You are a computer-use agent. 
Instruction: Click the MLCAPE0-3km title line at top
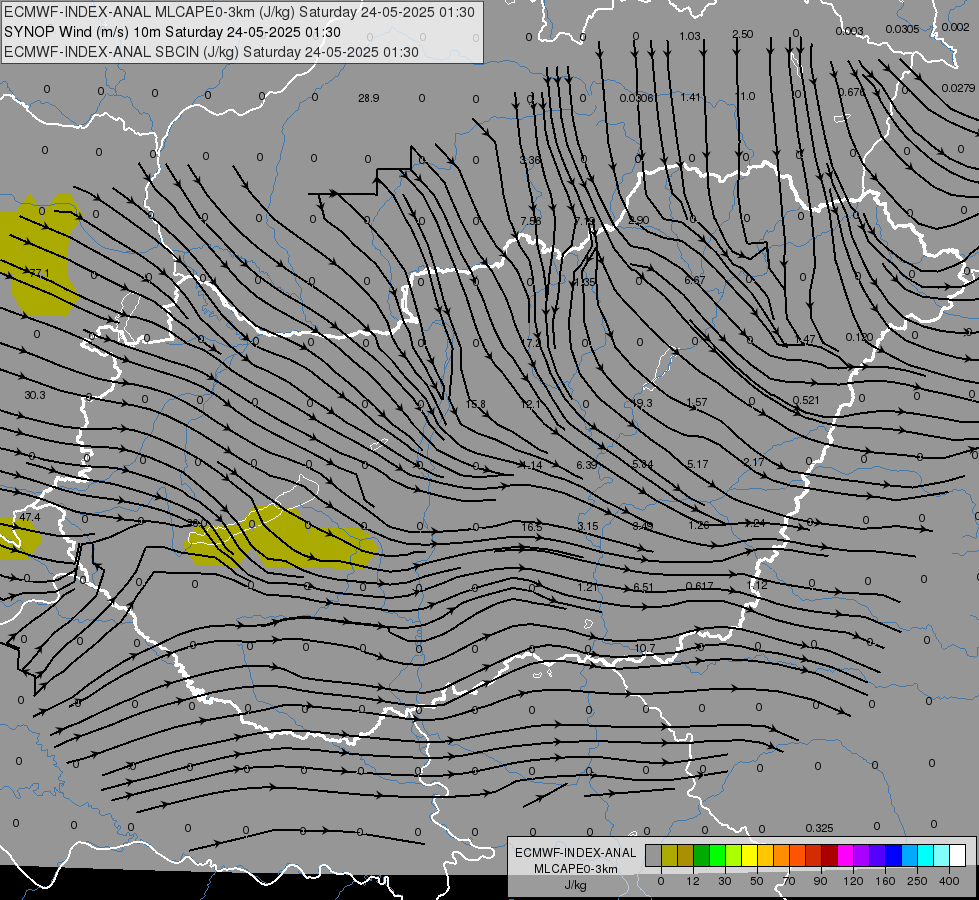click(x=239, y=12)
